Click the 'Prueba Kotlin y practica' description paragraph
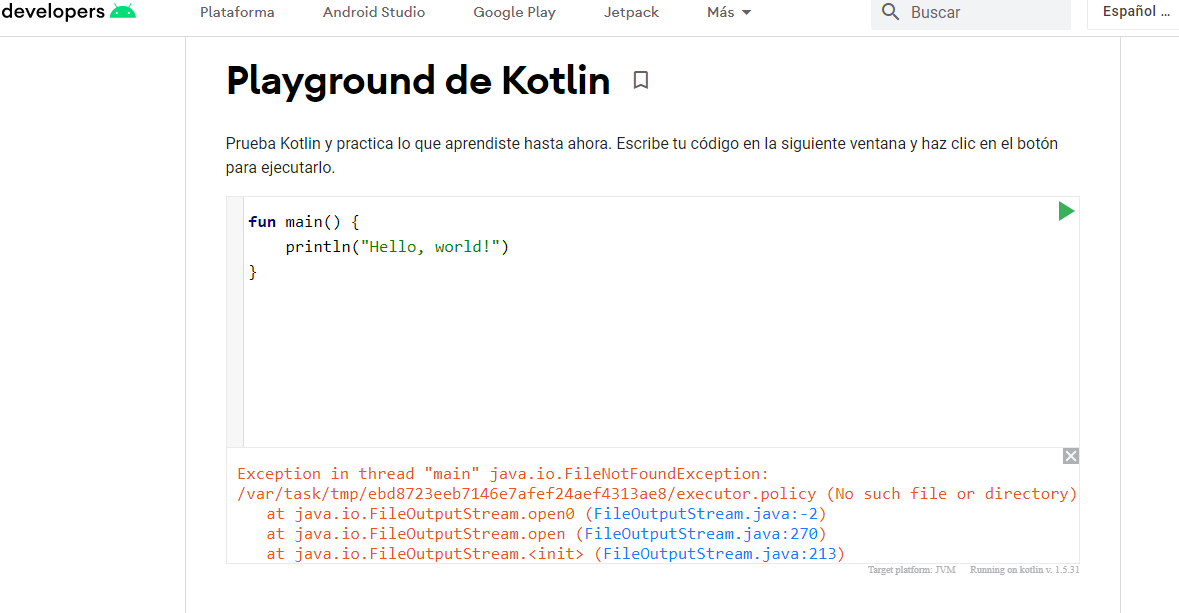 pyautogui.click(x=641, y=155)
